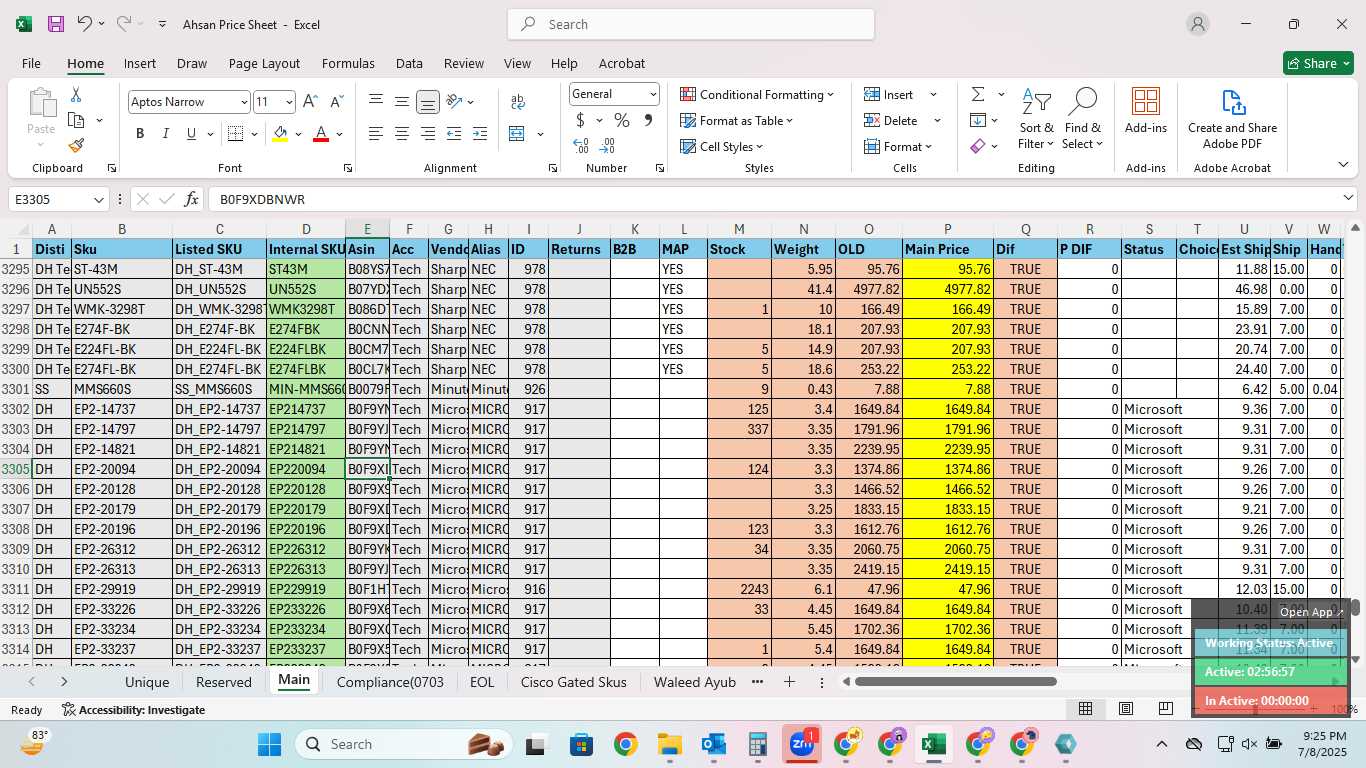Screen dimensions: 1366x768
Task: Click the Cut scissors icon
Action: [76, 95]
